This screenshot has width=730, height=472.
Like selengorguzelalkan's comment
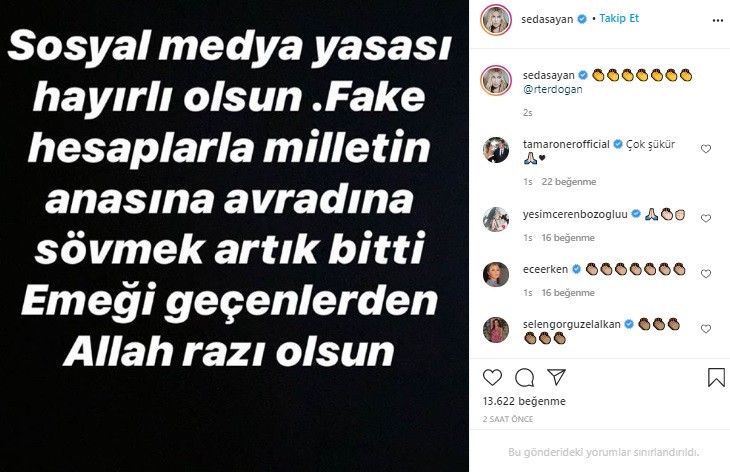coord(706,329)
